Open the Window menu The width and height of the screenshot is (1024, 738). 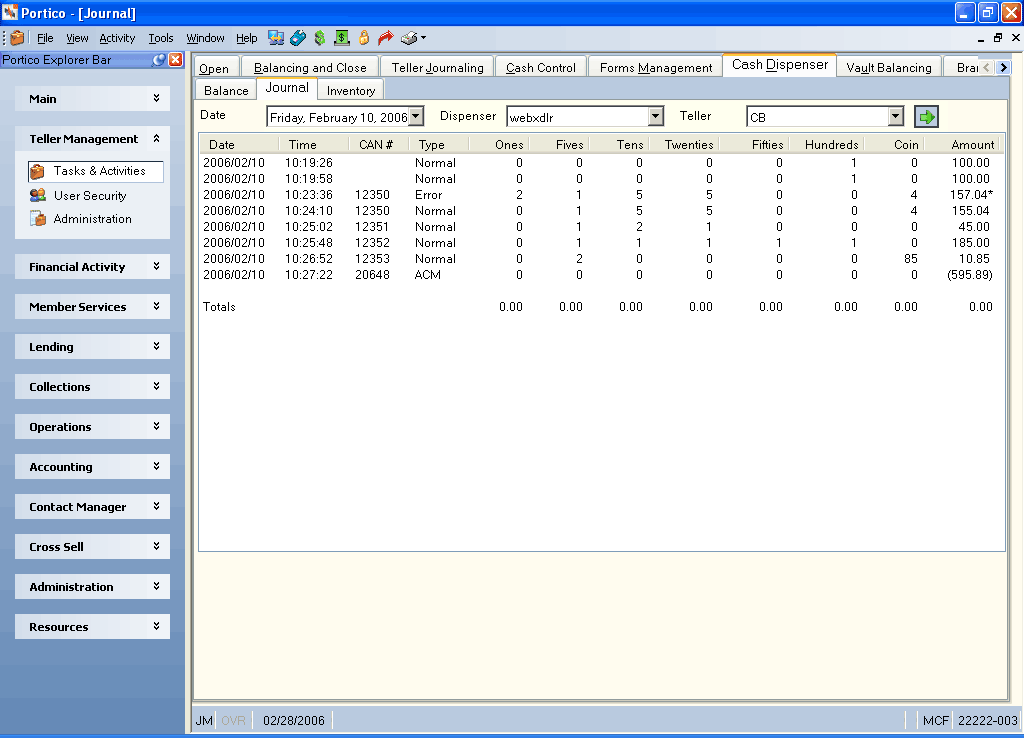tap(205, 38)
